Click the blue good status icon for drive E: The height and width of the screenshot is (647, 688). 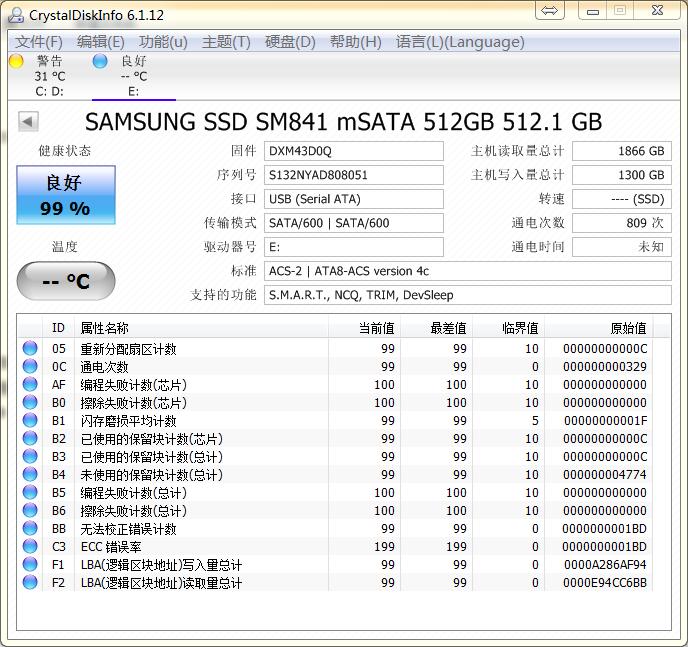click(100, 61)
